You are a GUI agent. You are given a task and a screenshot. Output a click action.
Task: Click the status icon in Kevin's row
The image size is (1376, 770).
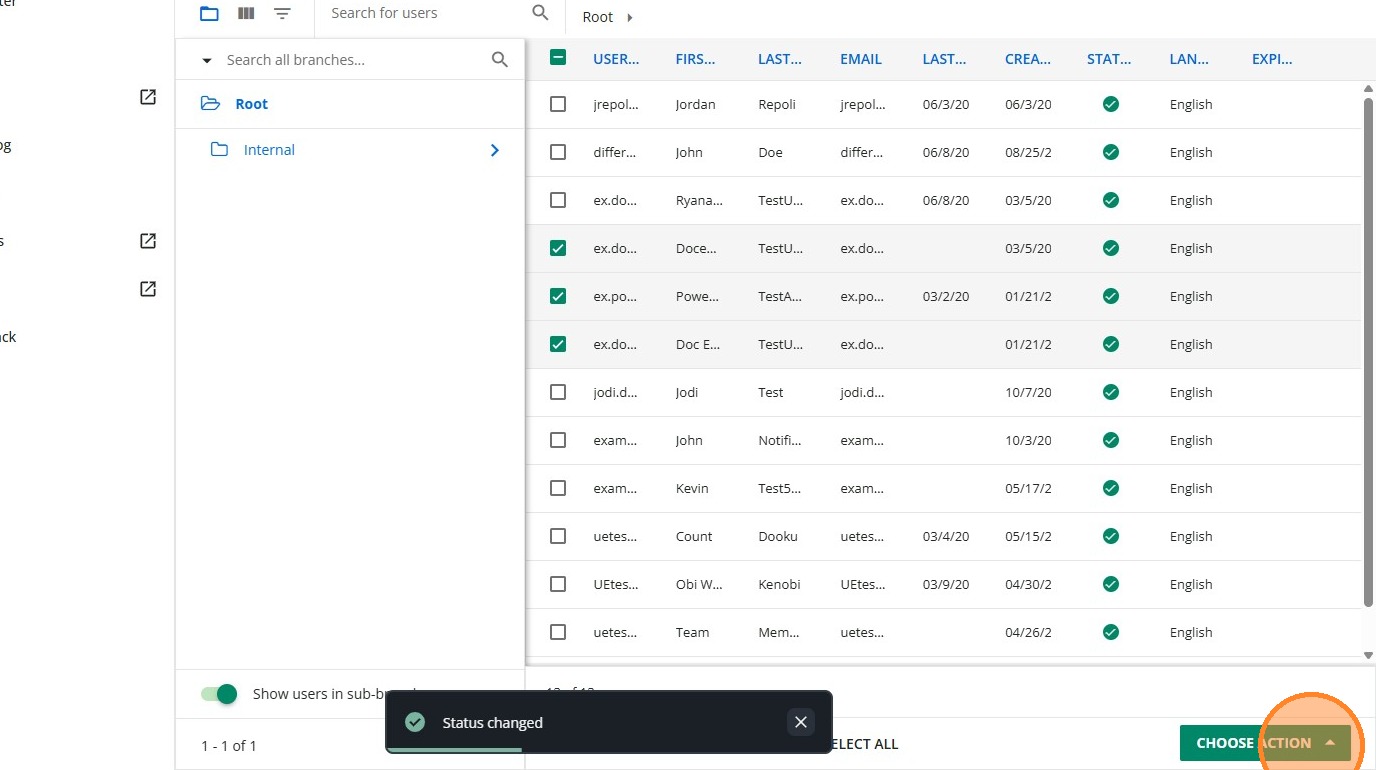click(1110, 488)
